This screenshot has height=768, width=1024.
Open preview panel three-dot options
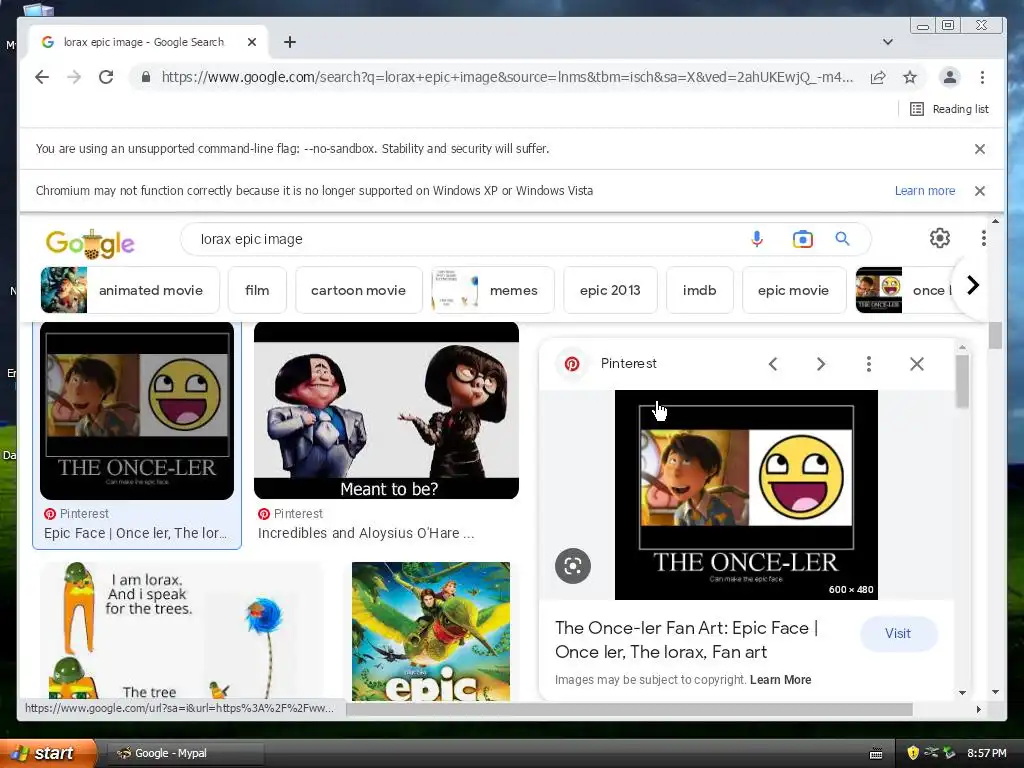[x=869, y=364]
